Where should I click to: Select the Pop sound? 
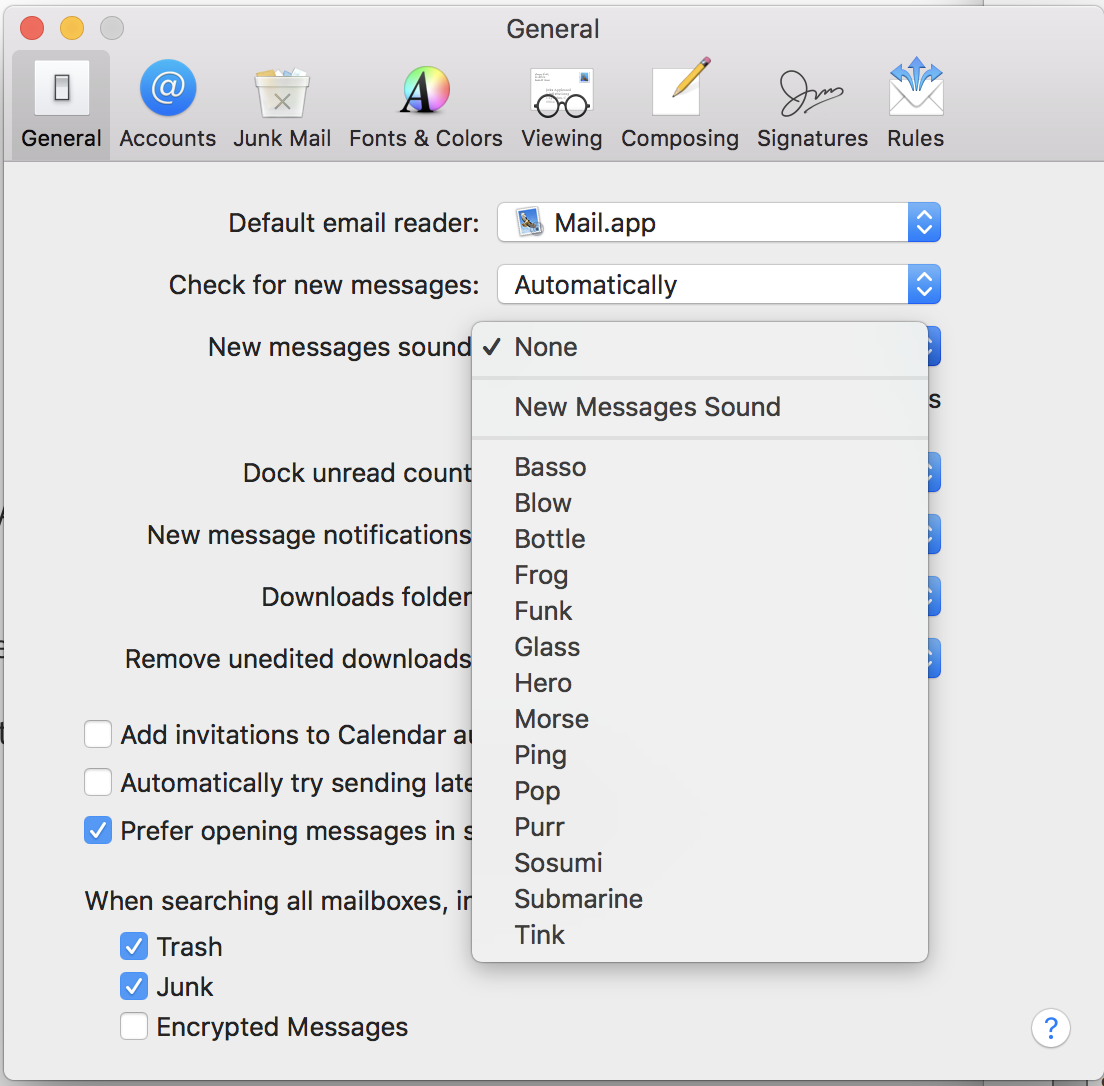point(700,790)
